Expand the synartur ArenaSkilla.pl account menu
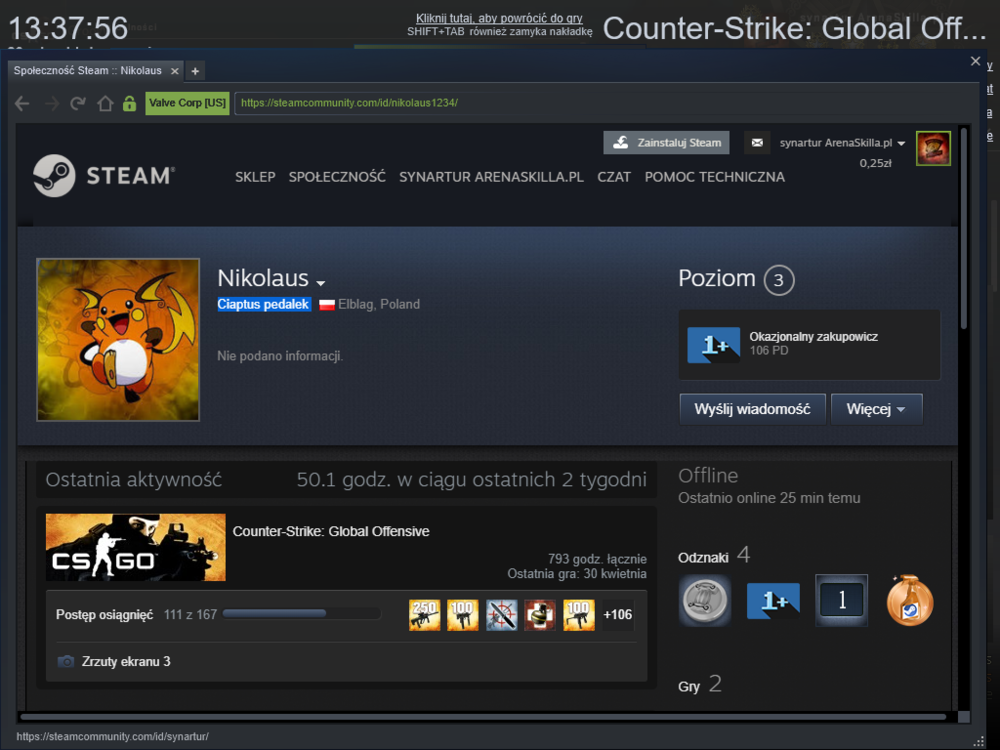Screen dimensions: 1000x750 [842, 143]
